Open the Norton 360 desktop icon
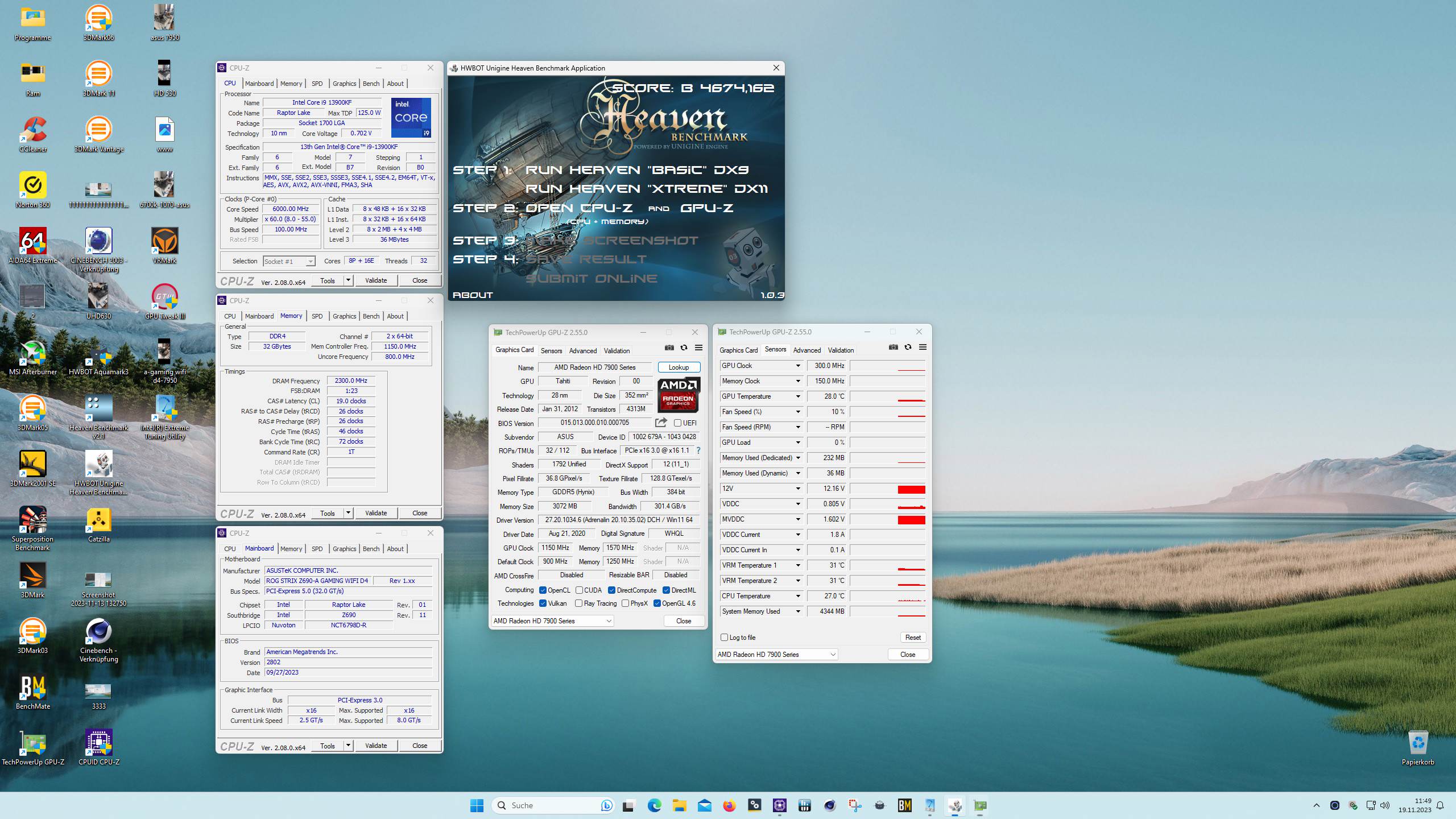1456x819 pixels. (x=33, y=190)
